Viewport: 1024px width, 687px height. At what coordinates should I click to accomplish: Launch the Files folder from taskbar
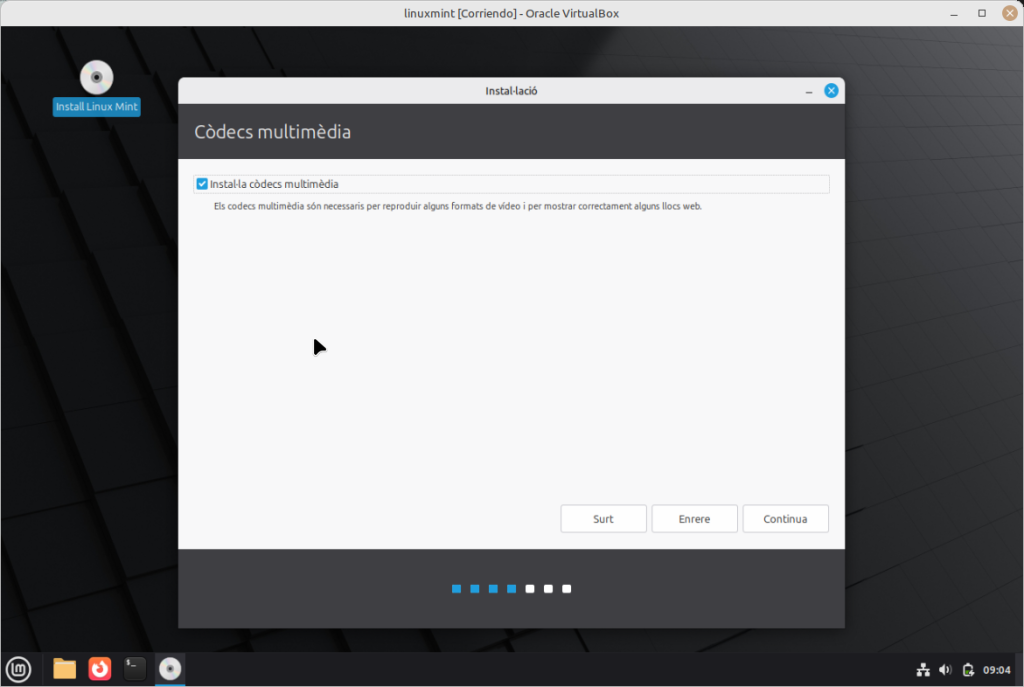pyautogui.click(x=64, y=668)
